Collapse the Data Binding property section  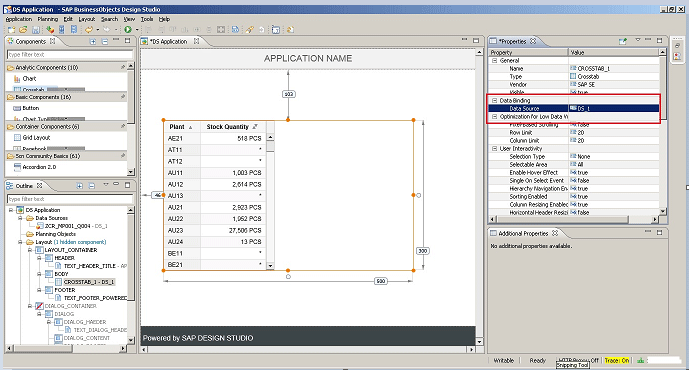point(495,101)
